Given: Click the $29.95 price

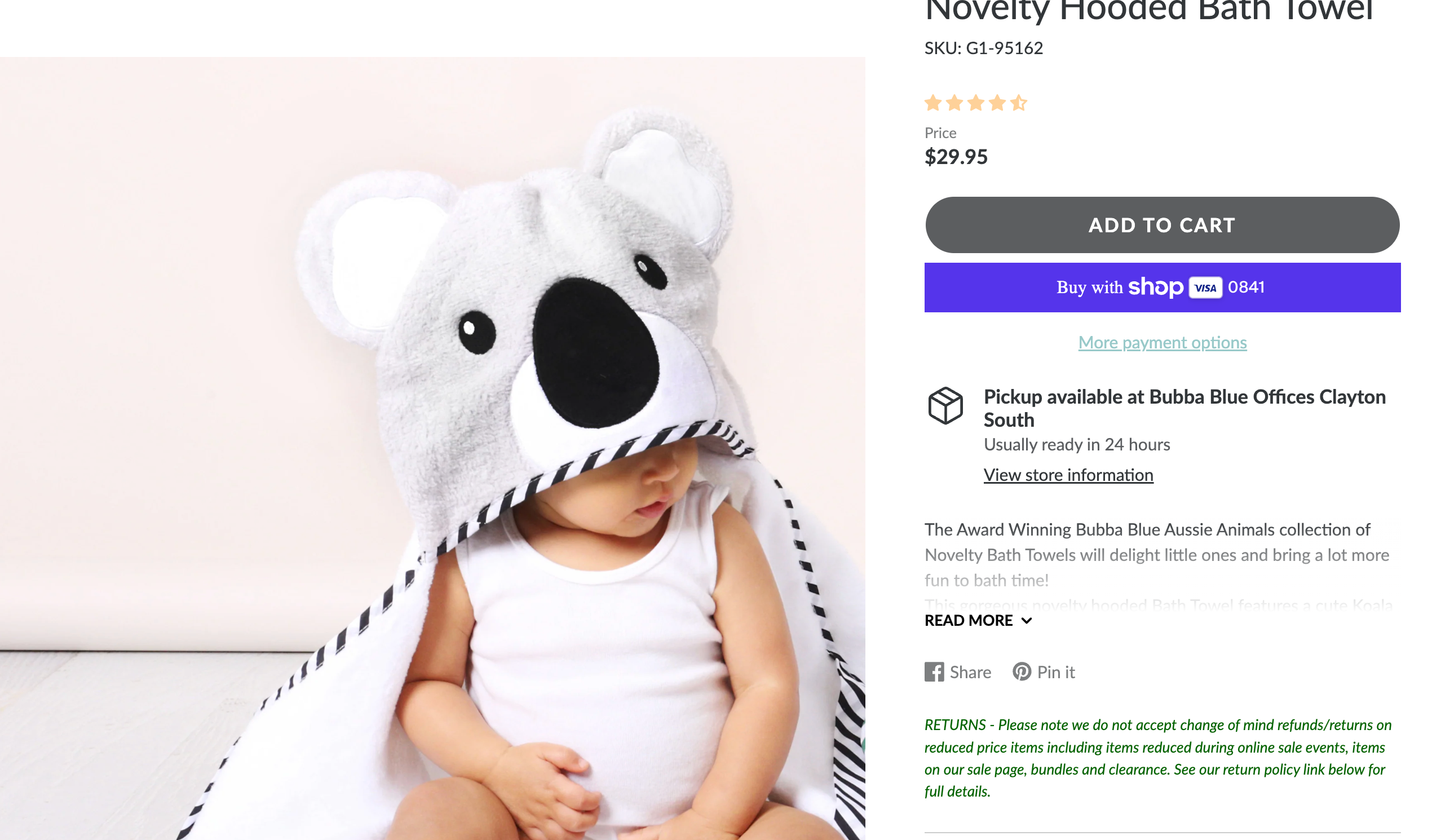Looking at the screenshot, I should pyautogui.click(x=956, y=157).
